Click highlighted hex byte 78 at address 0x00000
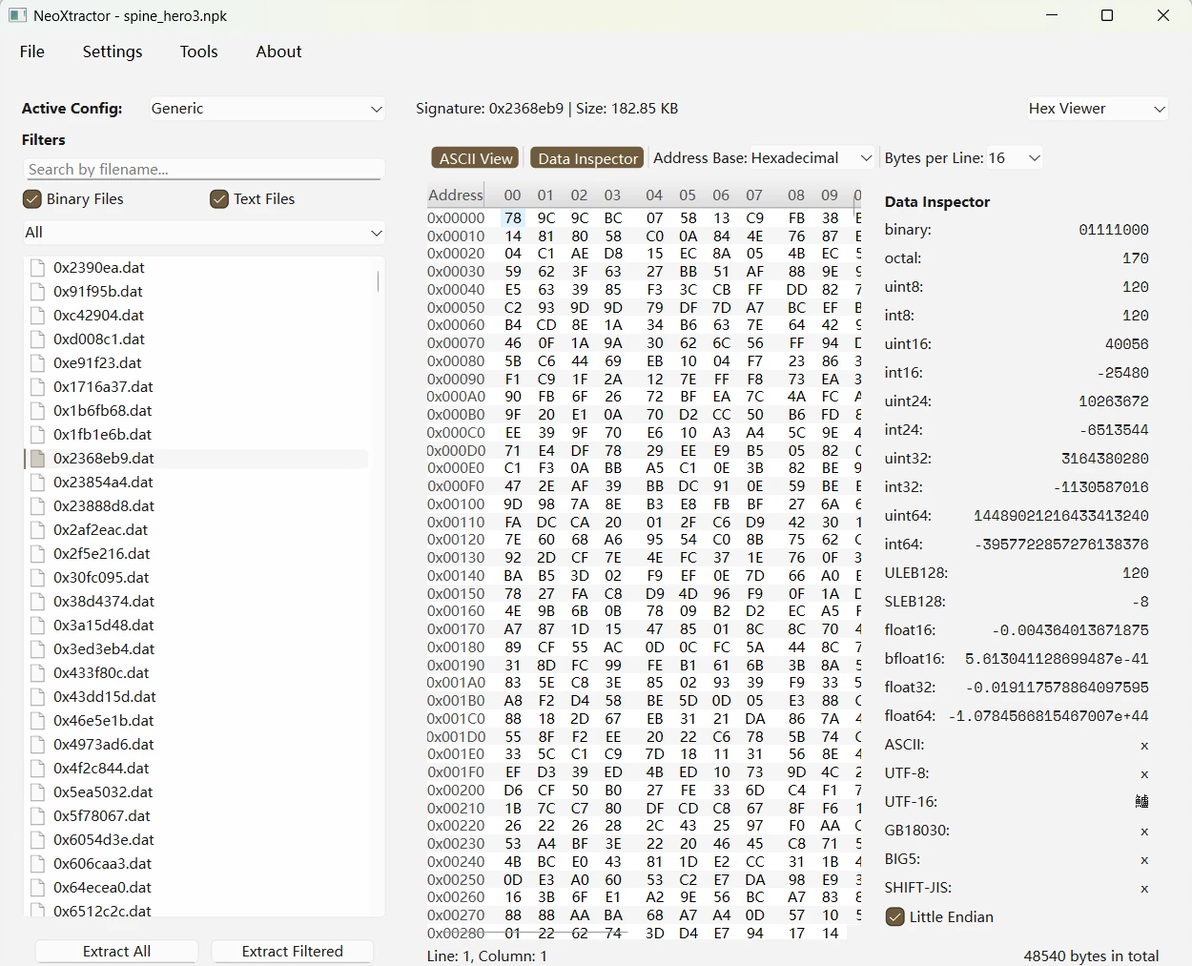The width and height of the screenshot is (1192, 966). 513,218
